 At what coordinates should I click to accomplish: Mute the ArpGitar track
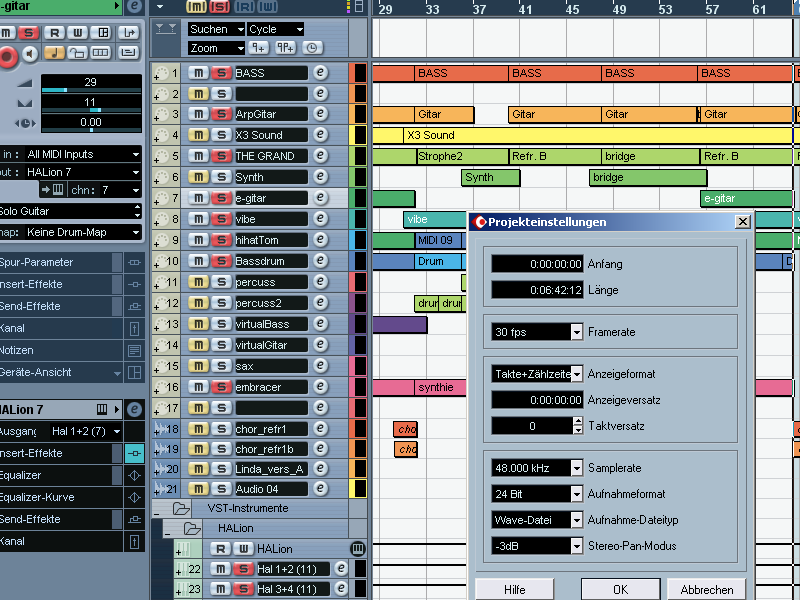(x=199, y=115)
